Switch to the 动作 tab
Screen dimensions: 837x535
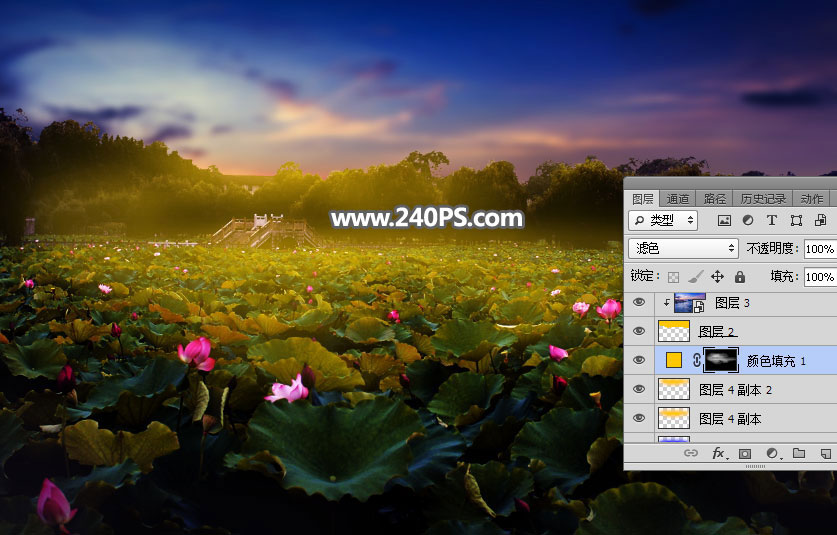[812, 199]
